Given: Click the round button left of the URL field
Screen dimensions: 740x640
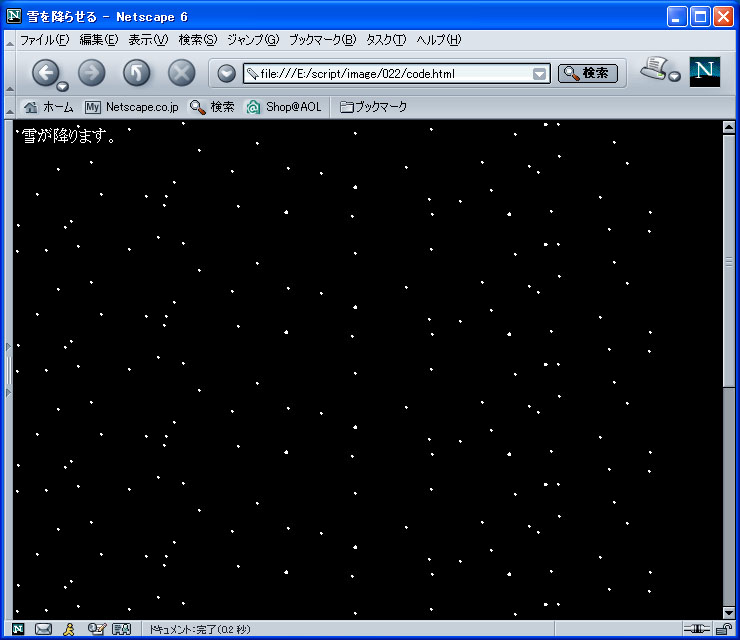Looking at the screenshot, I should (x=227, y=74).
